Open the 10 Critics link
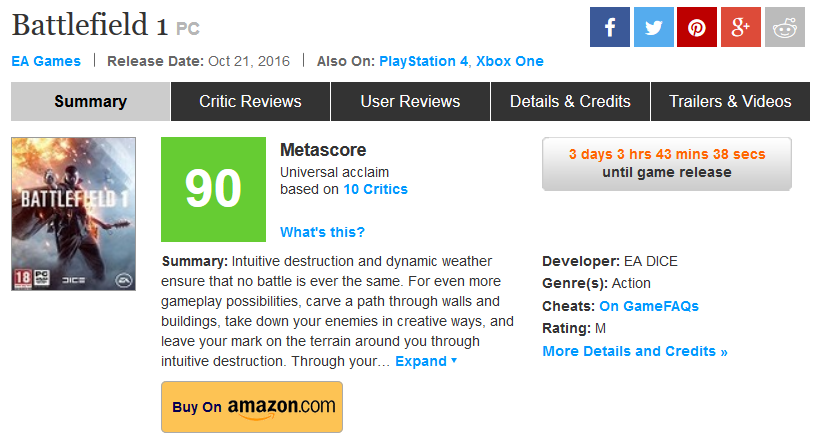The height and width of the screenshot is (439, 823). pos(375,189)
